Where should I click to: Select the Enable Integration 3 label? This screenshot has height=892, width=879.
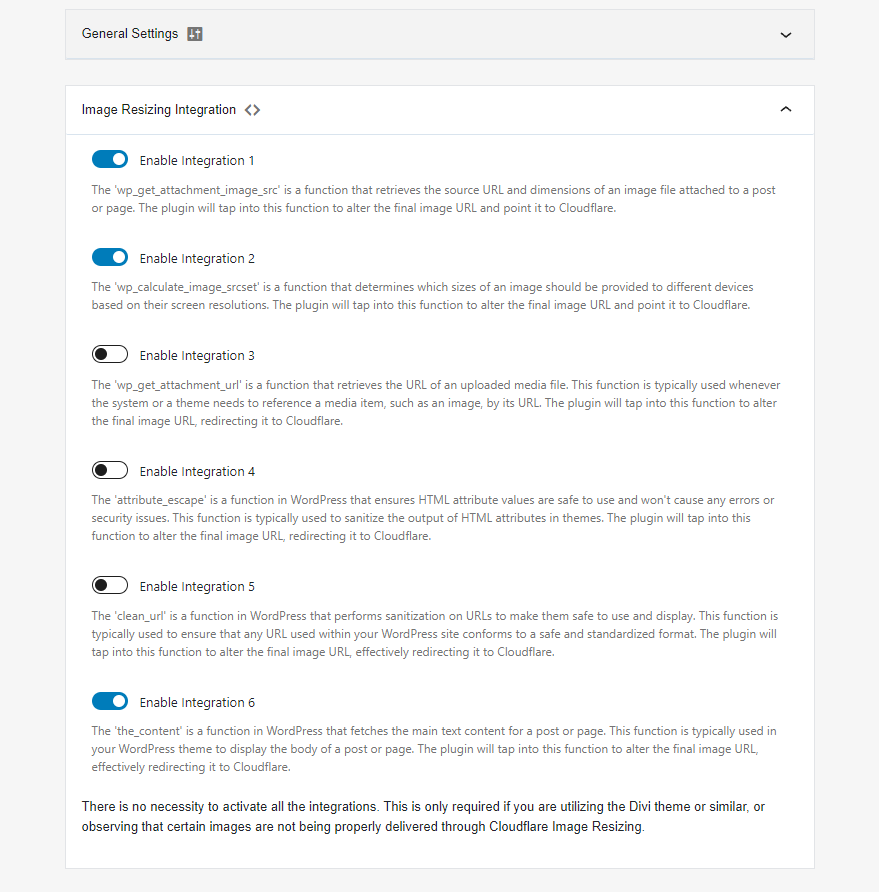click(197, 356)
